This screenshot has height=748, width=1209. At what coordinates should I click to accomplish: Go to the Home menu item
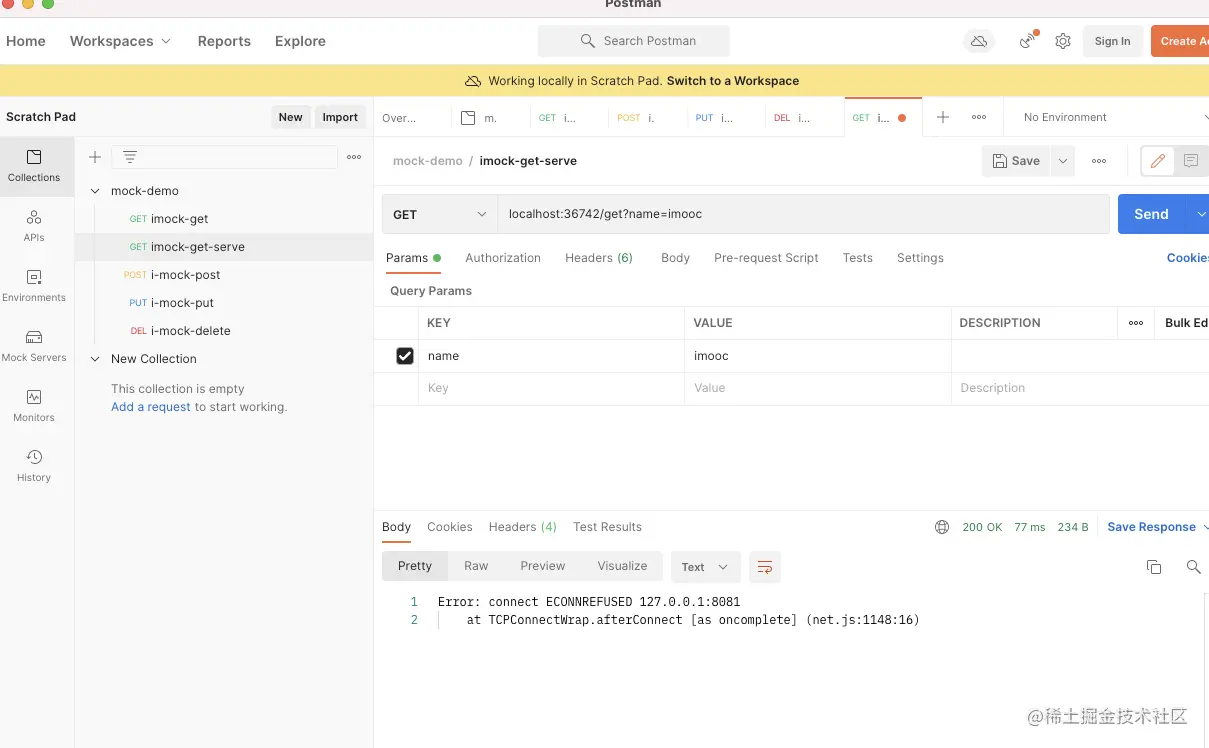pyautogui.click(x=26, y=41)
